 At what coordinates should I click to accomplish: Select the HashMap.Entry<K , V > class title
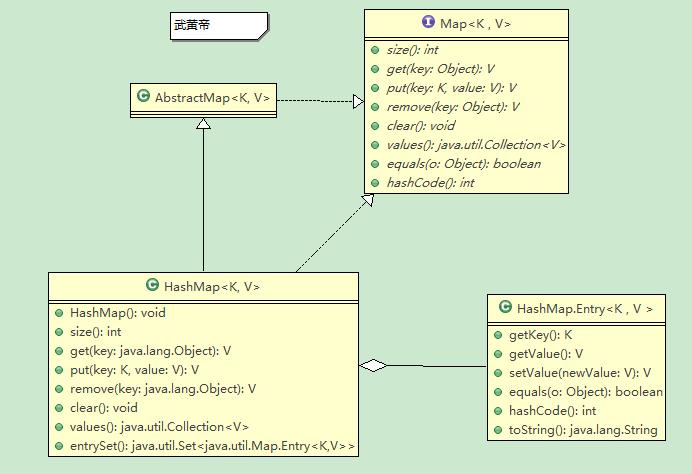coord(585,308)
